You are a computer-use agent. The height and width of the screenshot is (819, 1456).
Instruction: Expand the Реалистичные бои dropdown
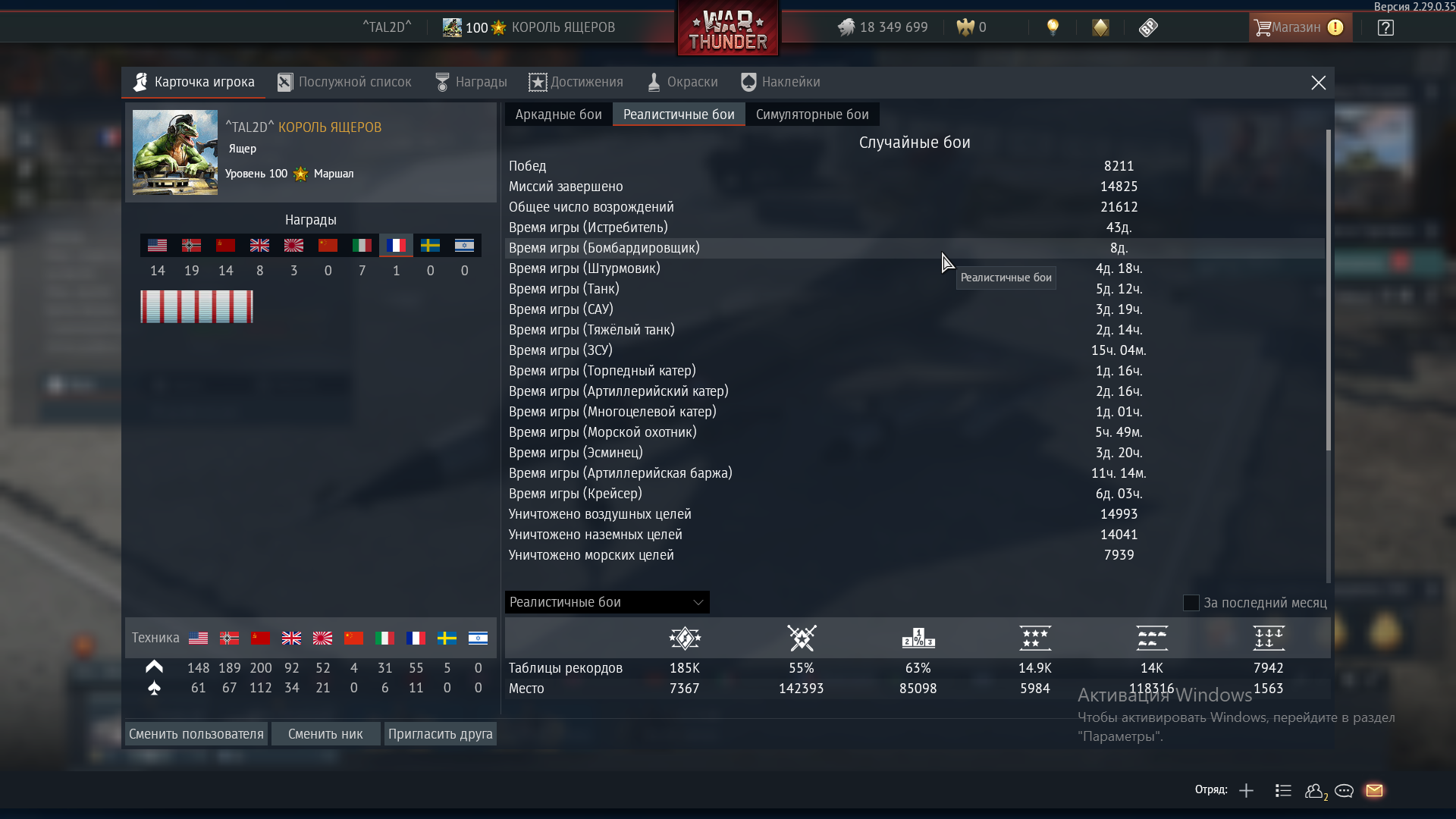(607, 602)
